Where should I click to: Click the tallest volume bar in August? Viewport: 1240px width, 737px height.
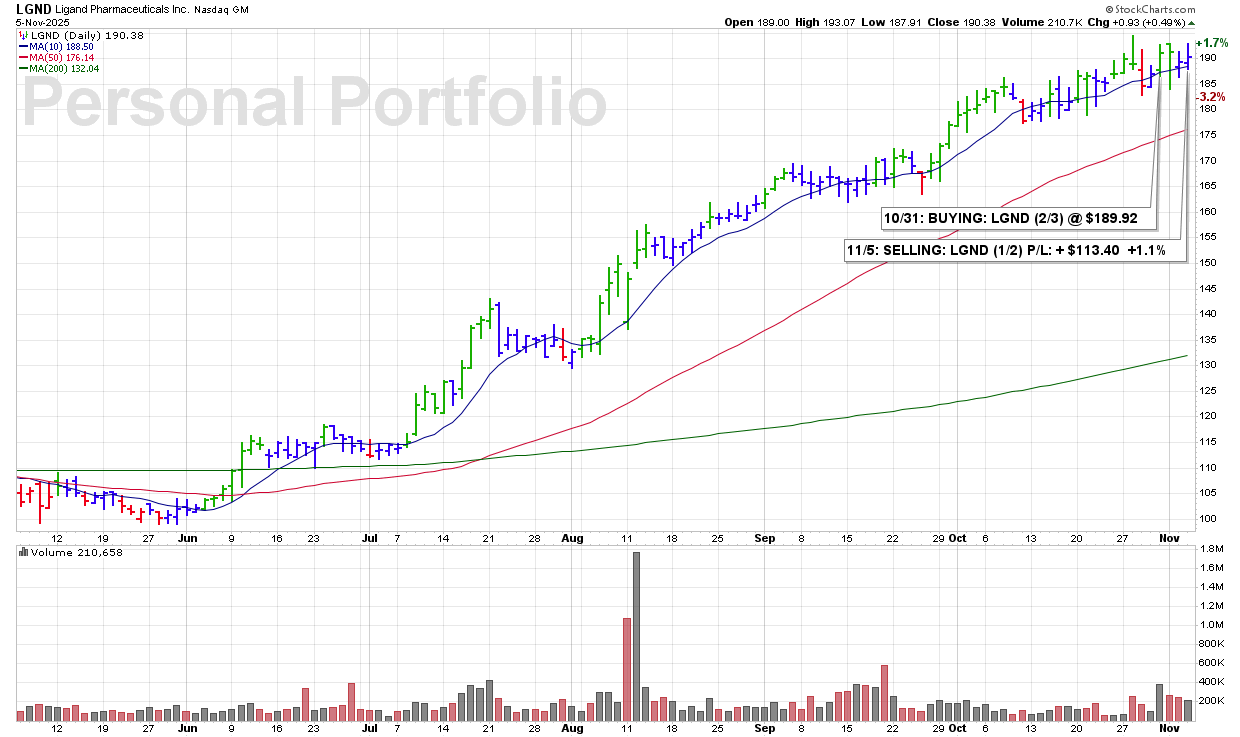point(636,636)
